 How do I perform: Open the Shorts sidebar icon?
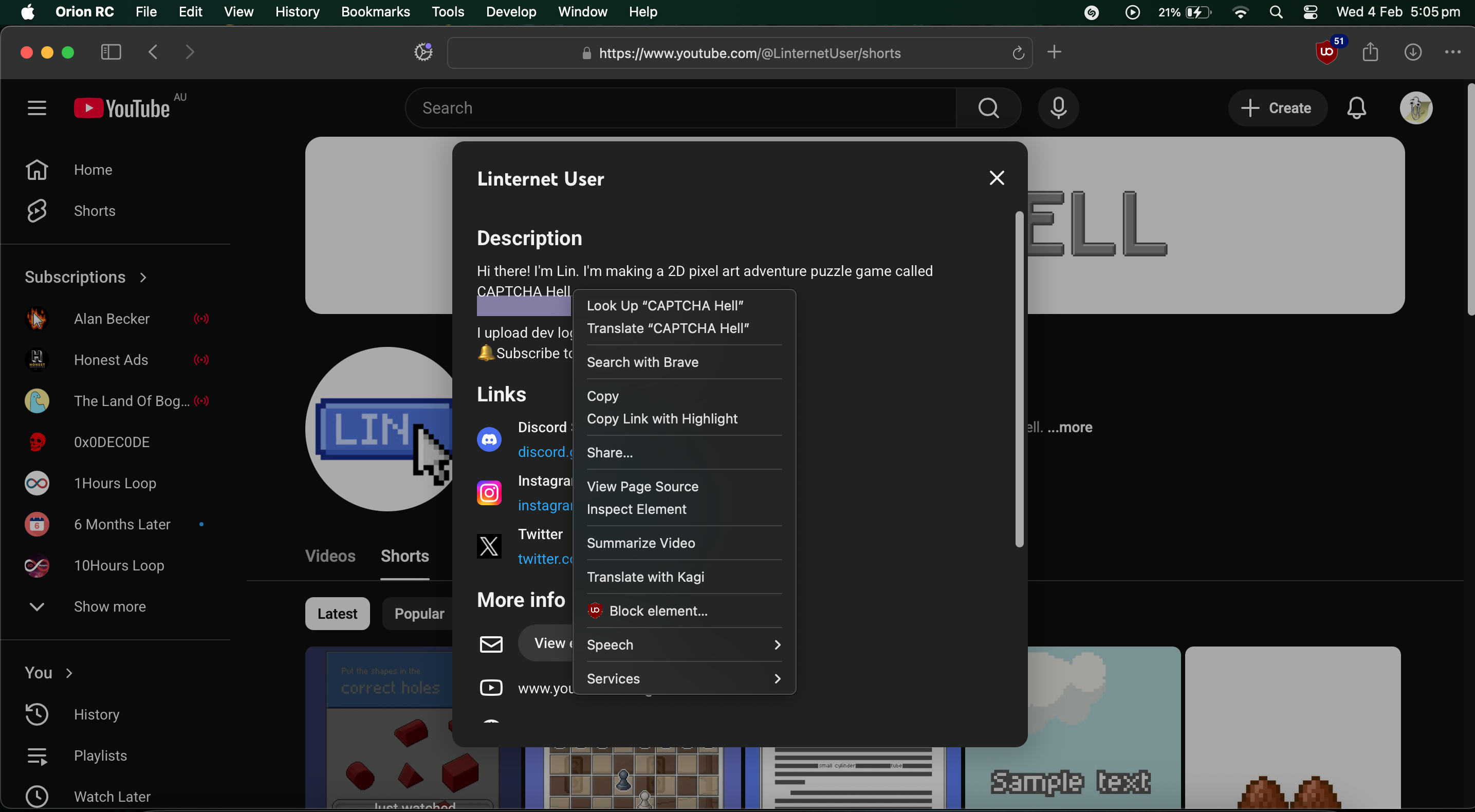coord(36,211)
